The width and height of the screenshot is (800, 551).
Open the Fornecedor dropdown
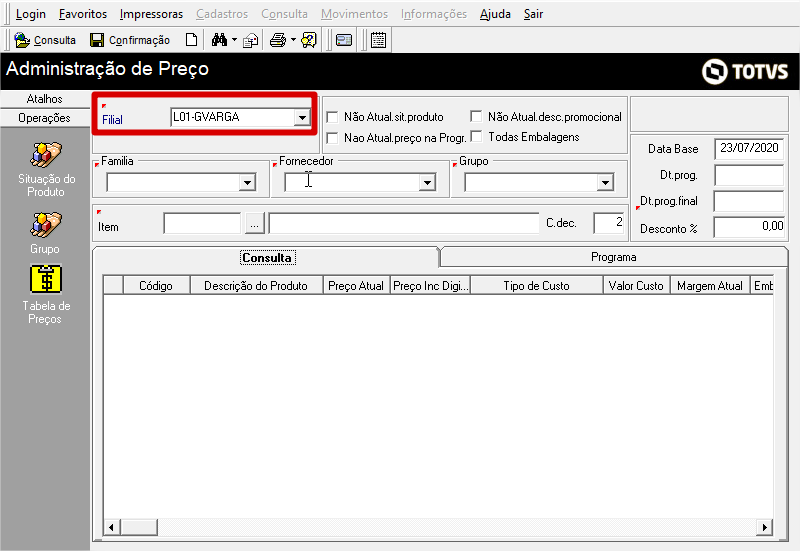tap(427, 182)
